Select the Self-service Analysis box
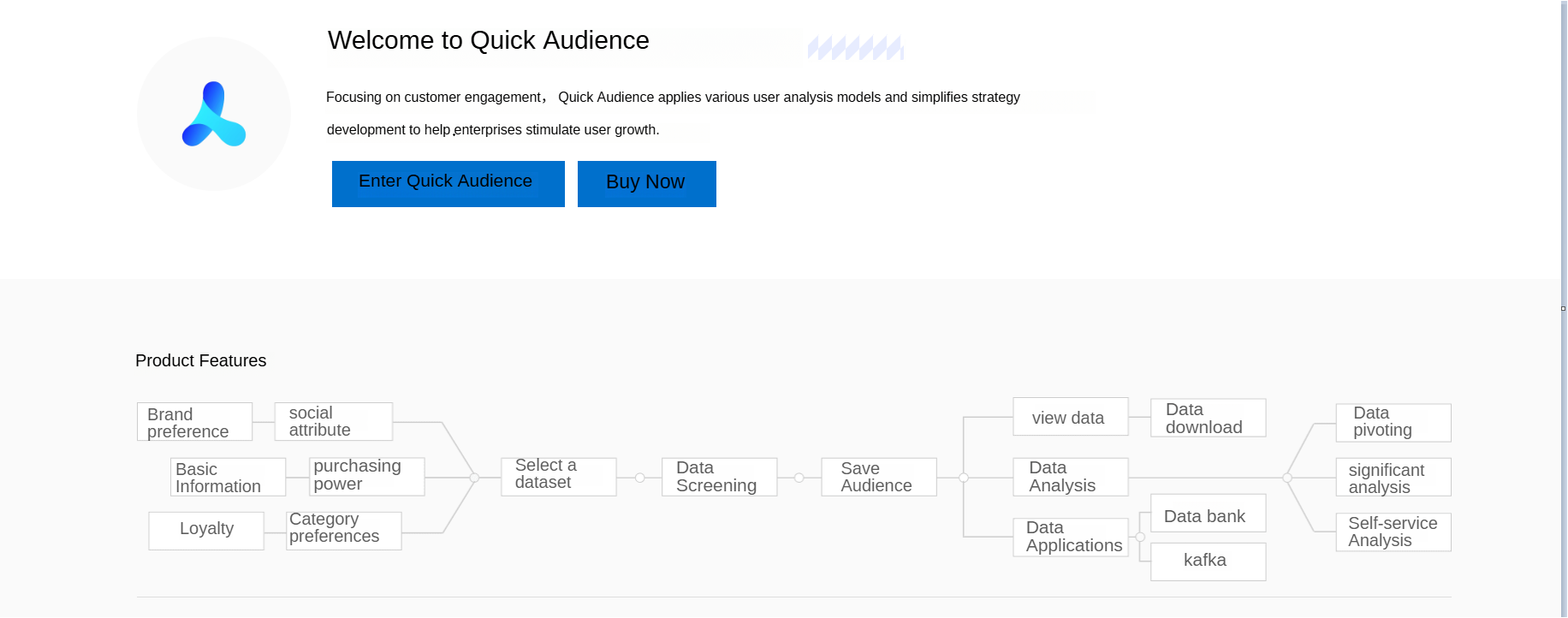The height and width of the screenshot is (618, 1568). [x=1393, y=532]
